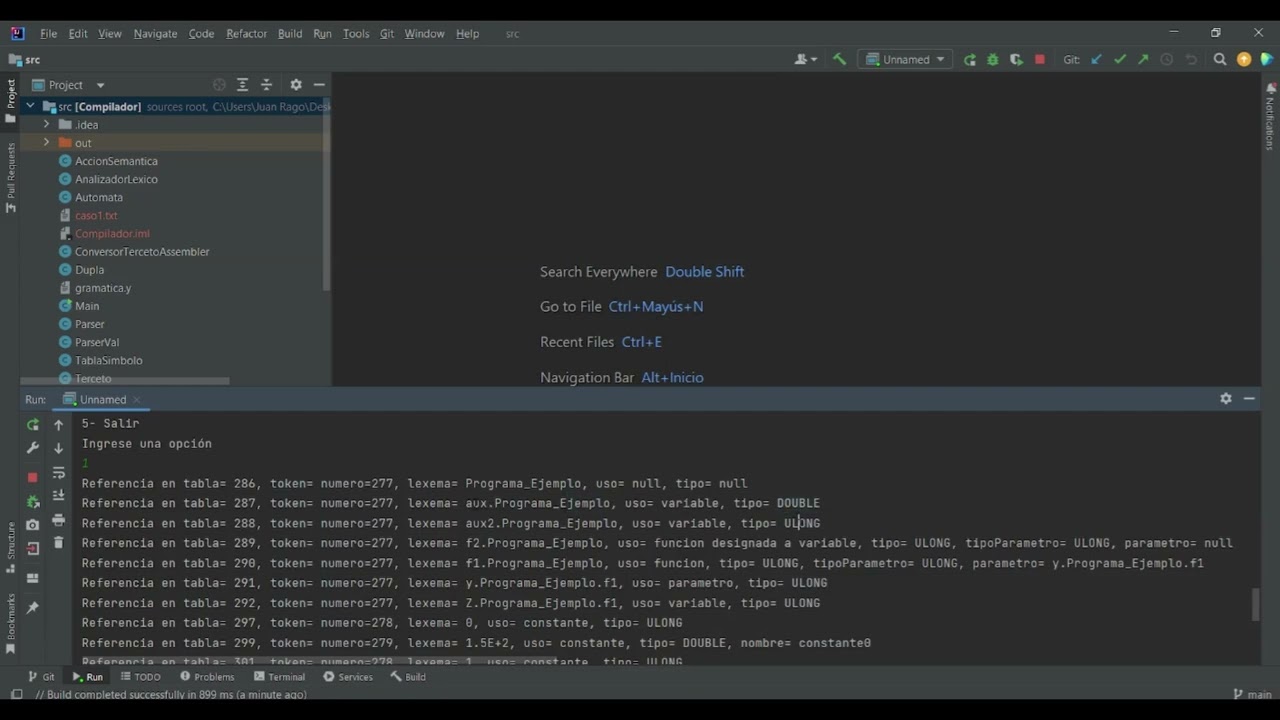Clear the Run console with the trash icon

pyautogui.click(x=60, y=543)
